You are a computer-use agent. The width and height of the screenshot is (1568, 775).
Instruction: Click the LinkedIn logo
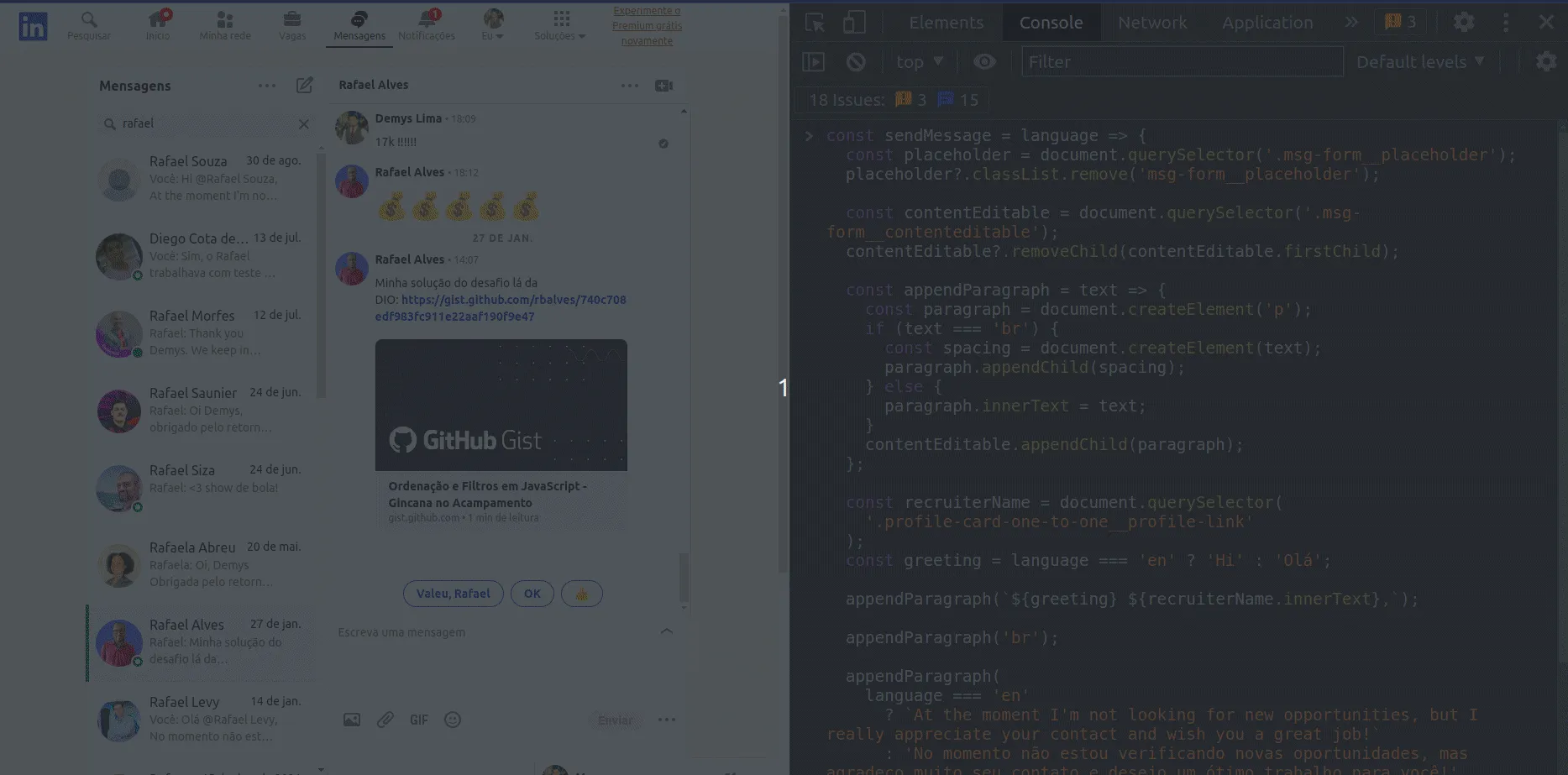click(33, 26)
